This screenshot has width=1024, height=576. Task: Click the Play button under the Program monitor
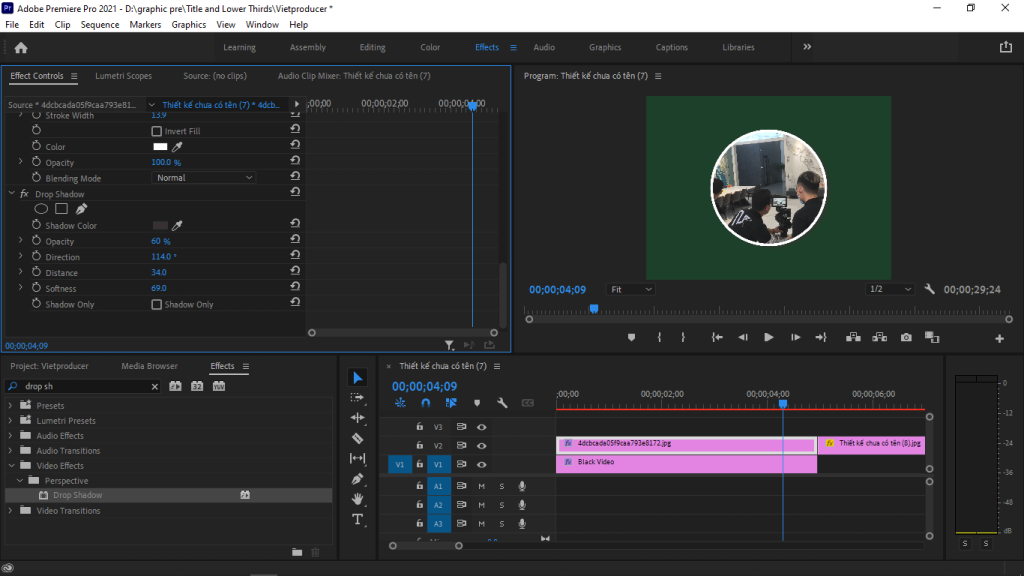tap(769, 338)
